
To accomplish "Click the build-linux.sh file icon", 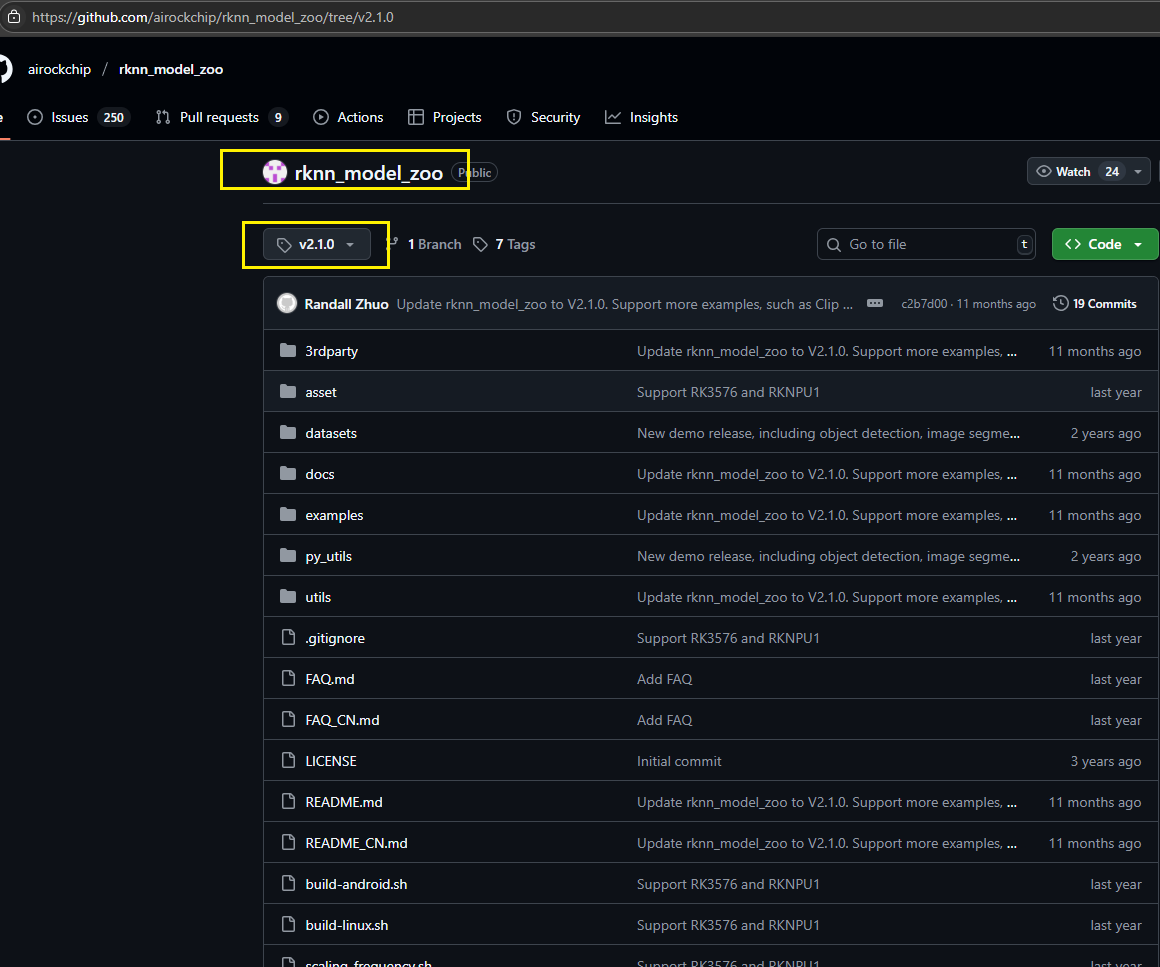I will [289, 924].
